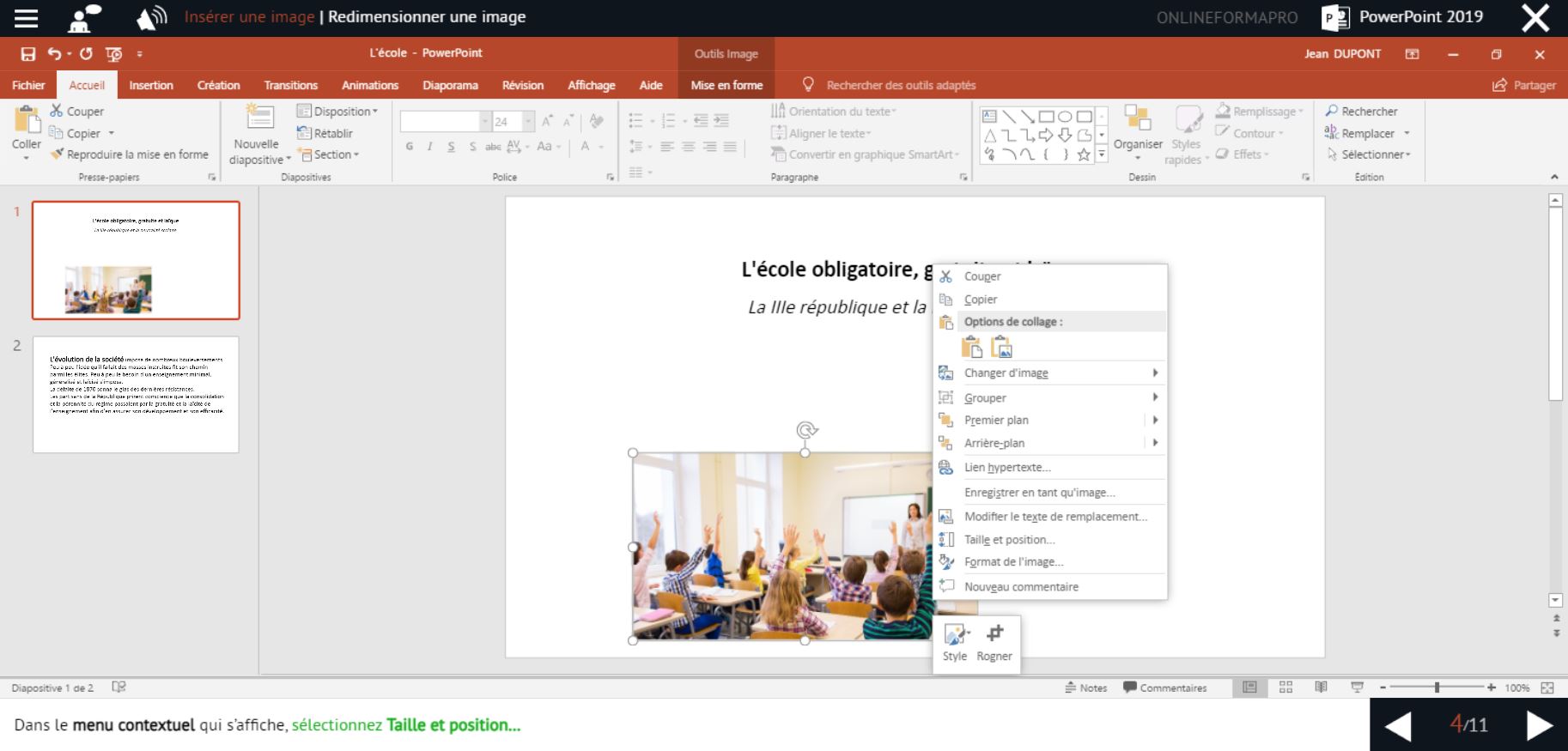1568x751 pixels.
Task: Click Reproduire la mise en forme
Action: coord(130,154)
